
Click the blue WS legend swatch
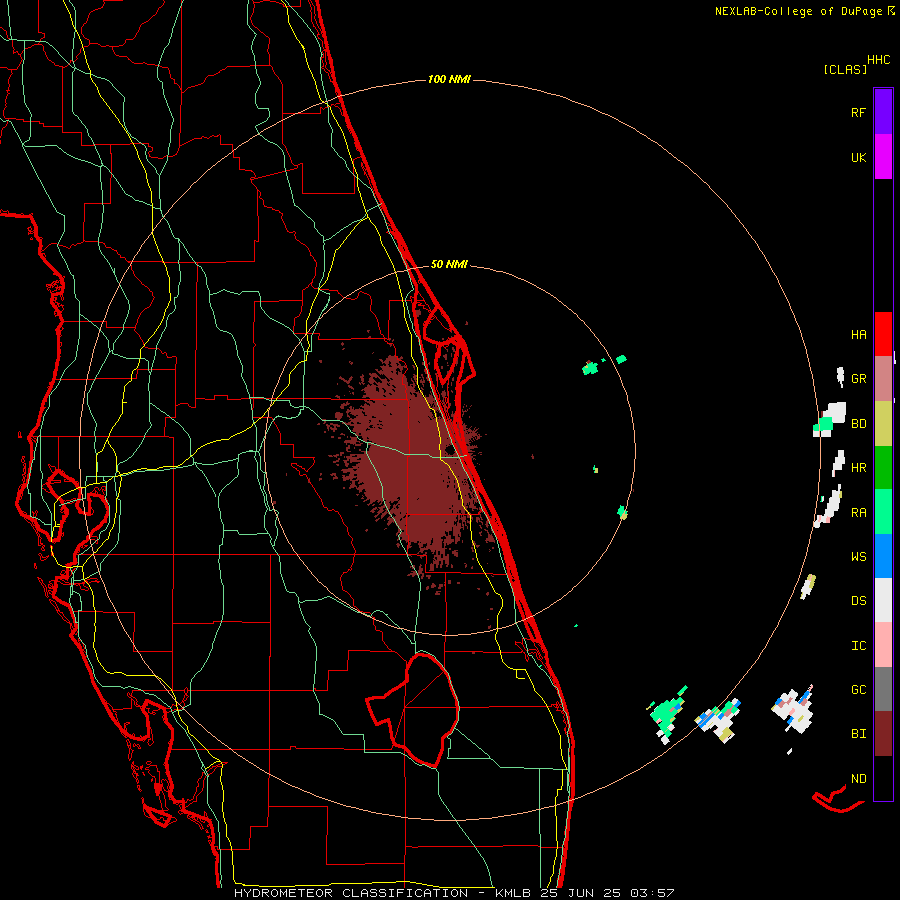[x=883, y=556]
